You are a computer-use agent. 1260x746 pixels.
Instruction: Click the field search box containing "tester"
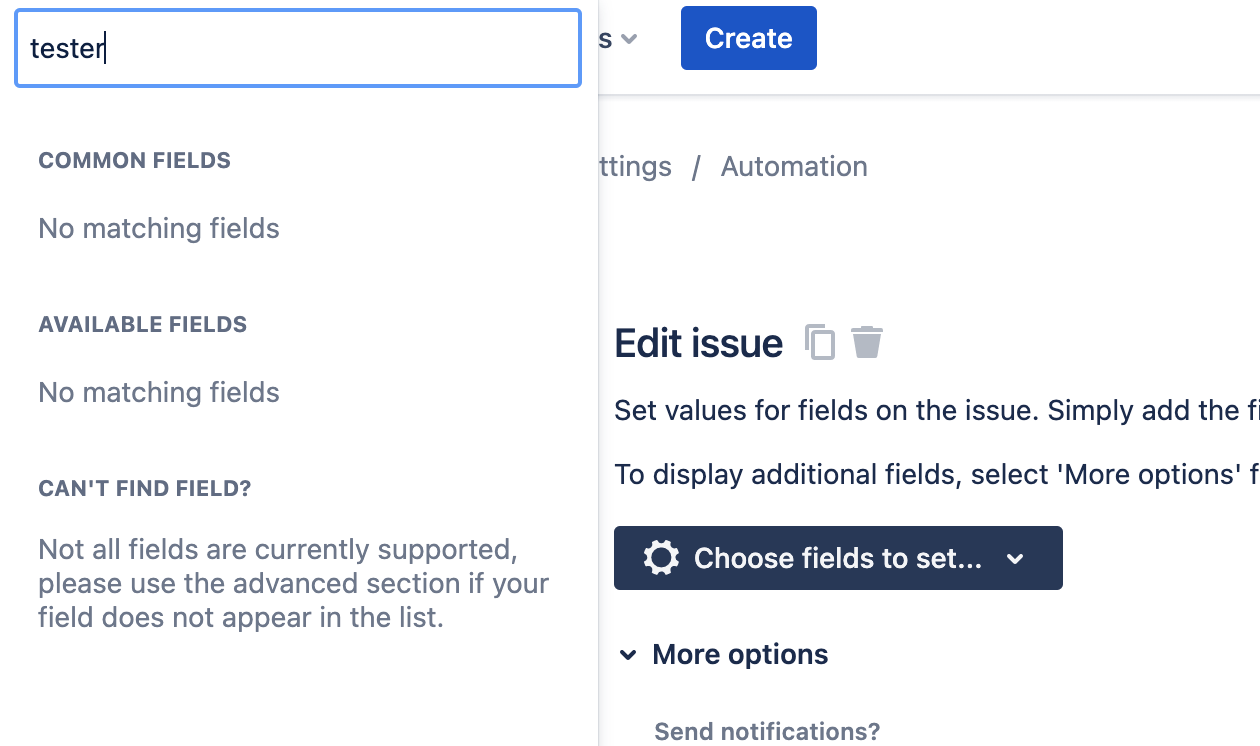[x=298, y=48]
